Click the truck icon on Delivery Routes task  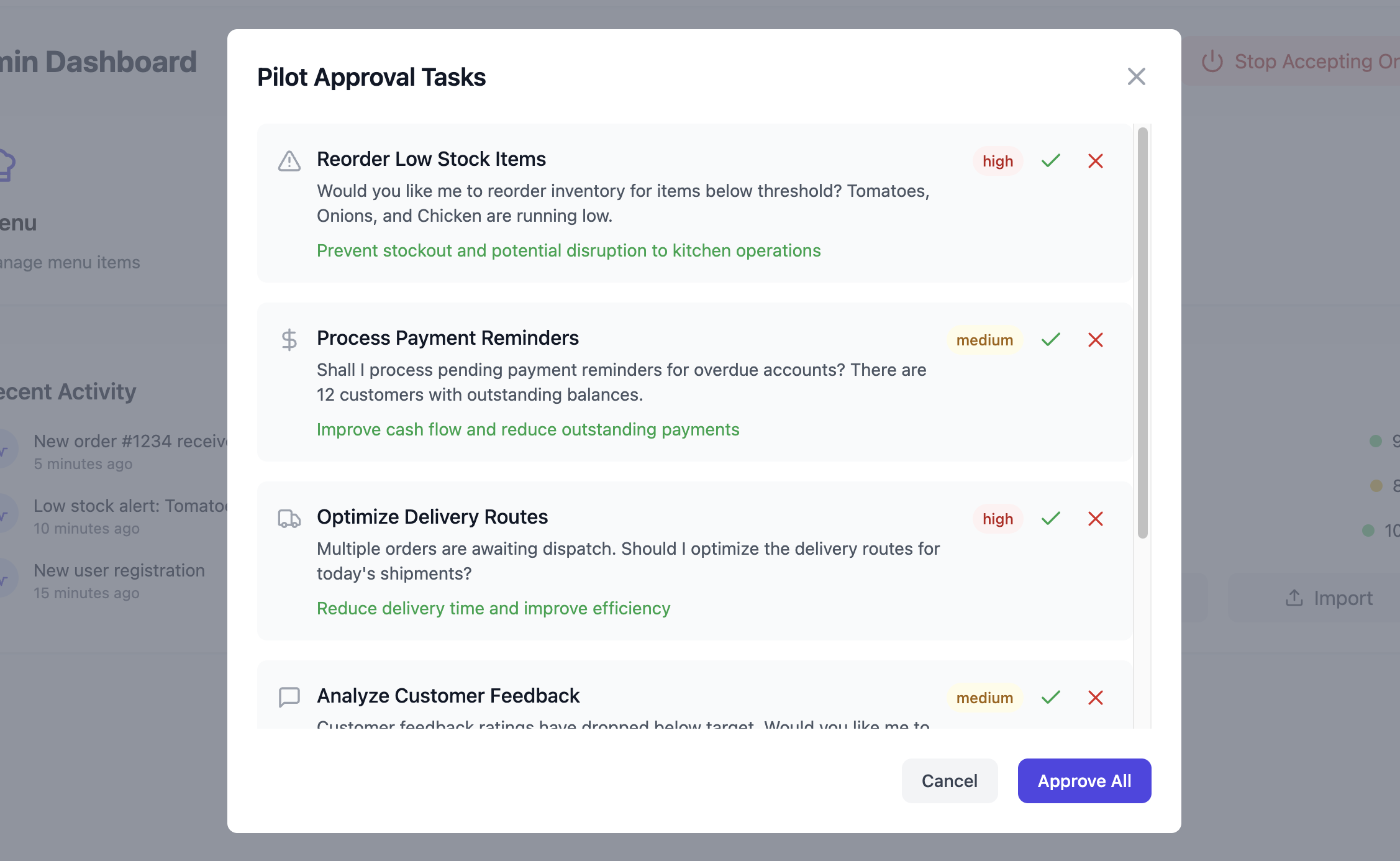click(289, 519)
